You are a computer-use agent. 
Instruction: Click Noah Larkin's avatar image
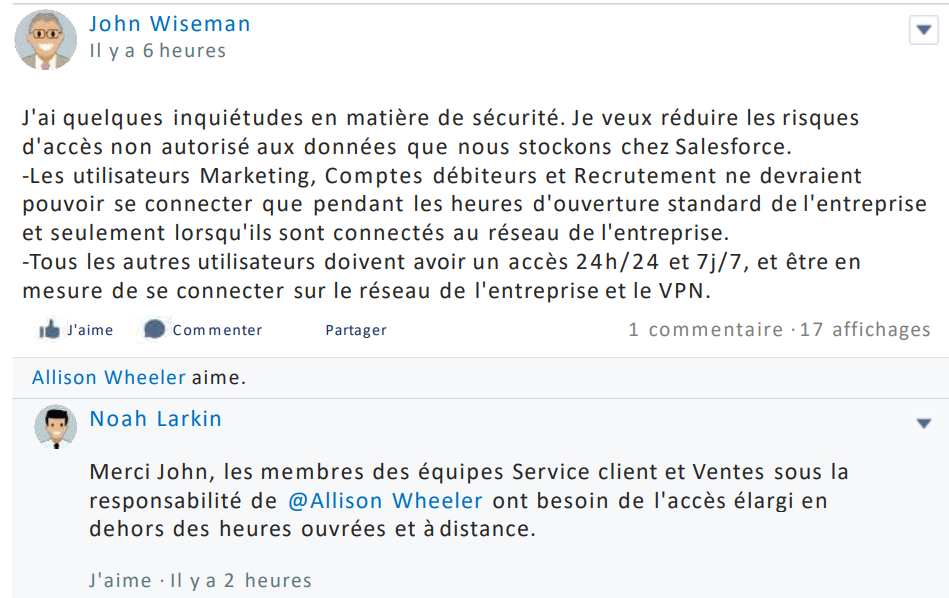pyautogui.click(x=56, y=426)
